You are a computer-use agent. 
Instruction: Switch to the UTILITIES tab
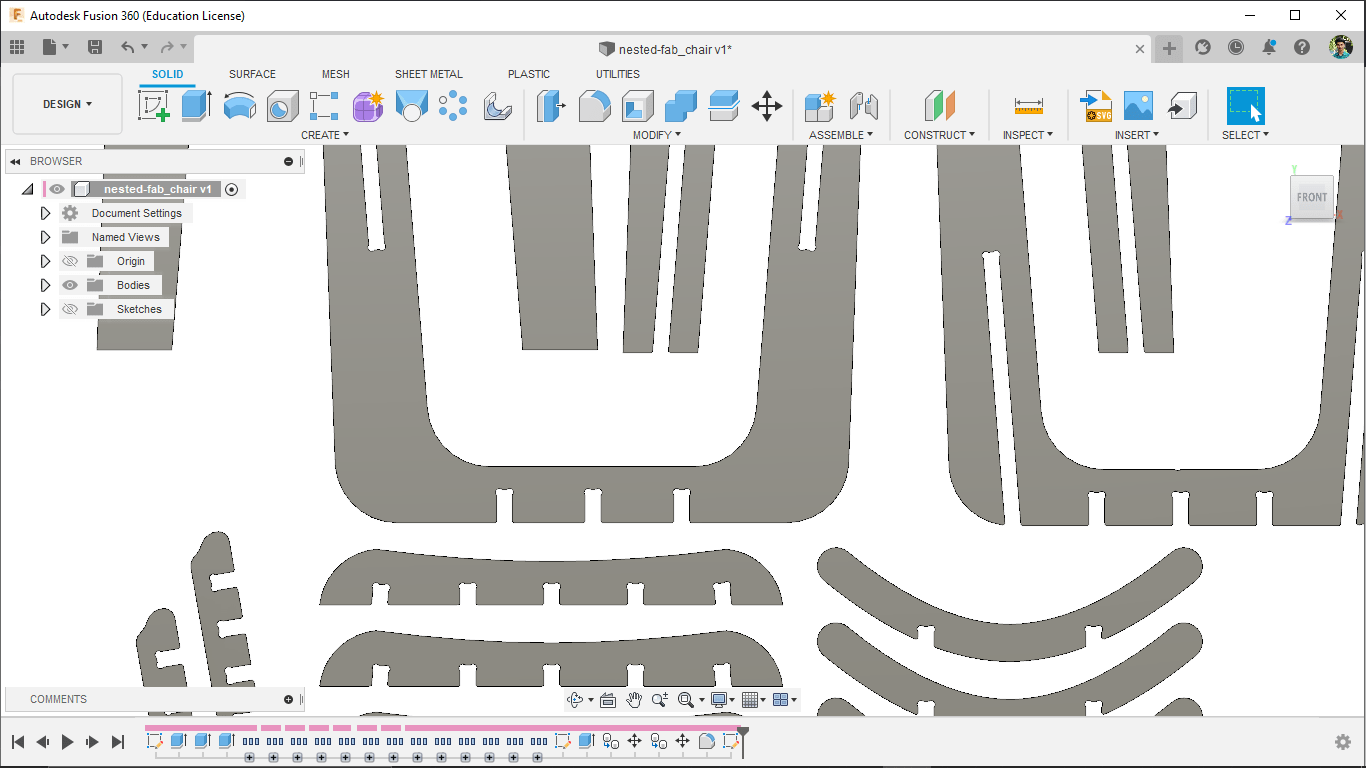(x=618, y=74)
